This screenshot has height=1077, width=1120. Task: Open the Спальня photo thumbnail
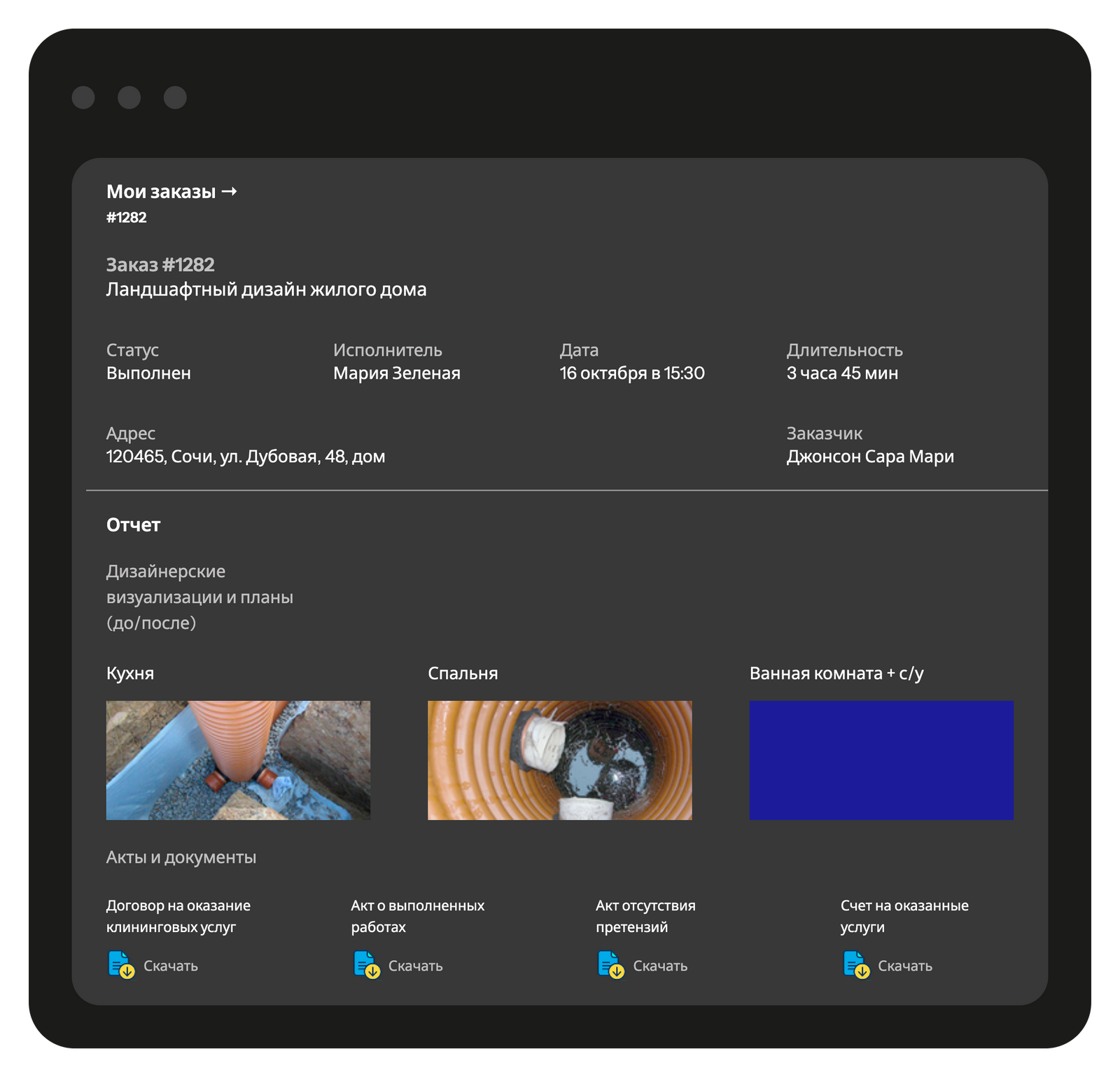560,760
